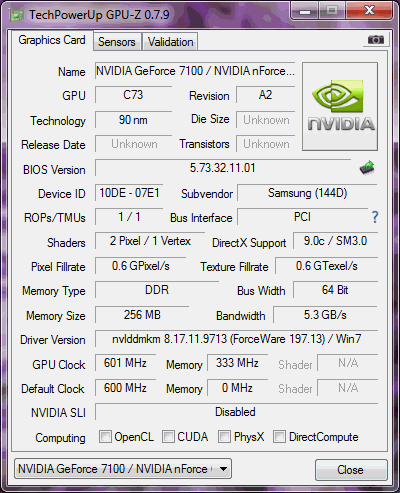
Task: Click the Default Clock Shader N/A field
Action: coord(348,388)
